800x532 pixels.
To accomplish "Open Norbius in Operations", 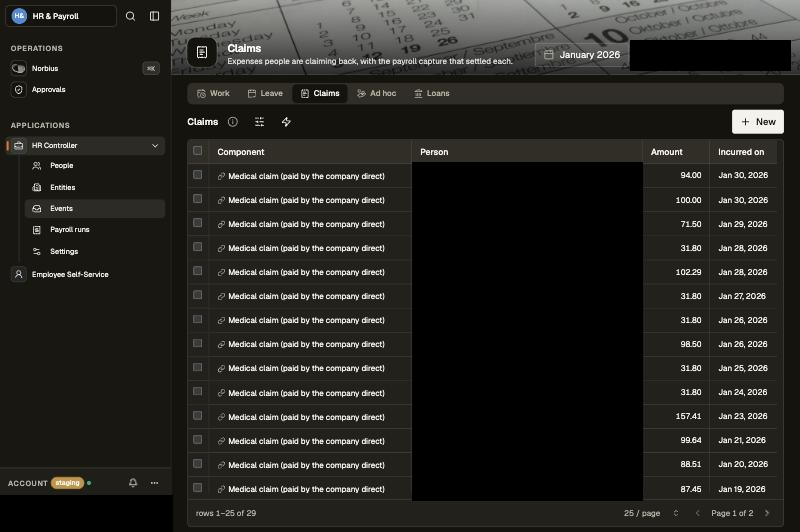I will pos(45,68).
